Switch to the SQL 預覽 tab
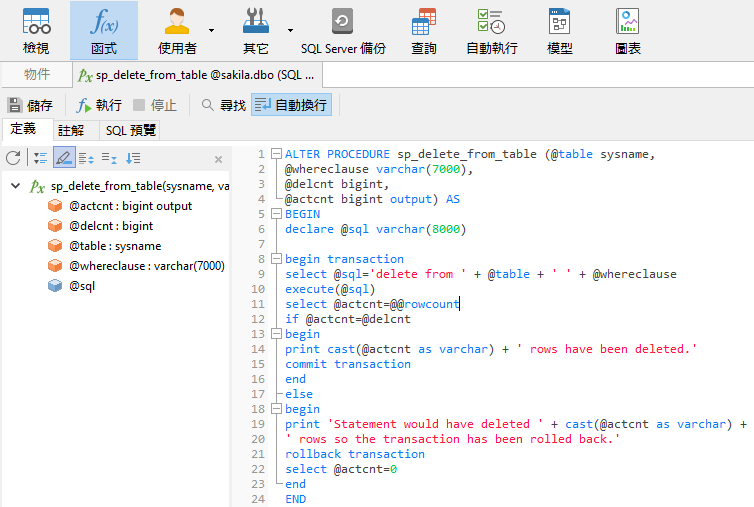The width and height of the screenshot is (754, 507). pos(131,130)
